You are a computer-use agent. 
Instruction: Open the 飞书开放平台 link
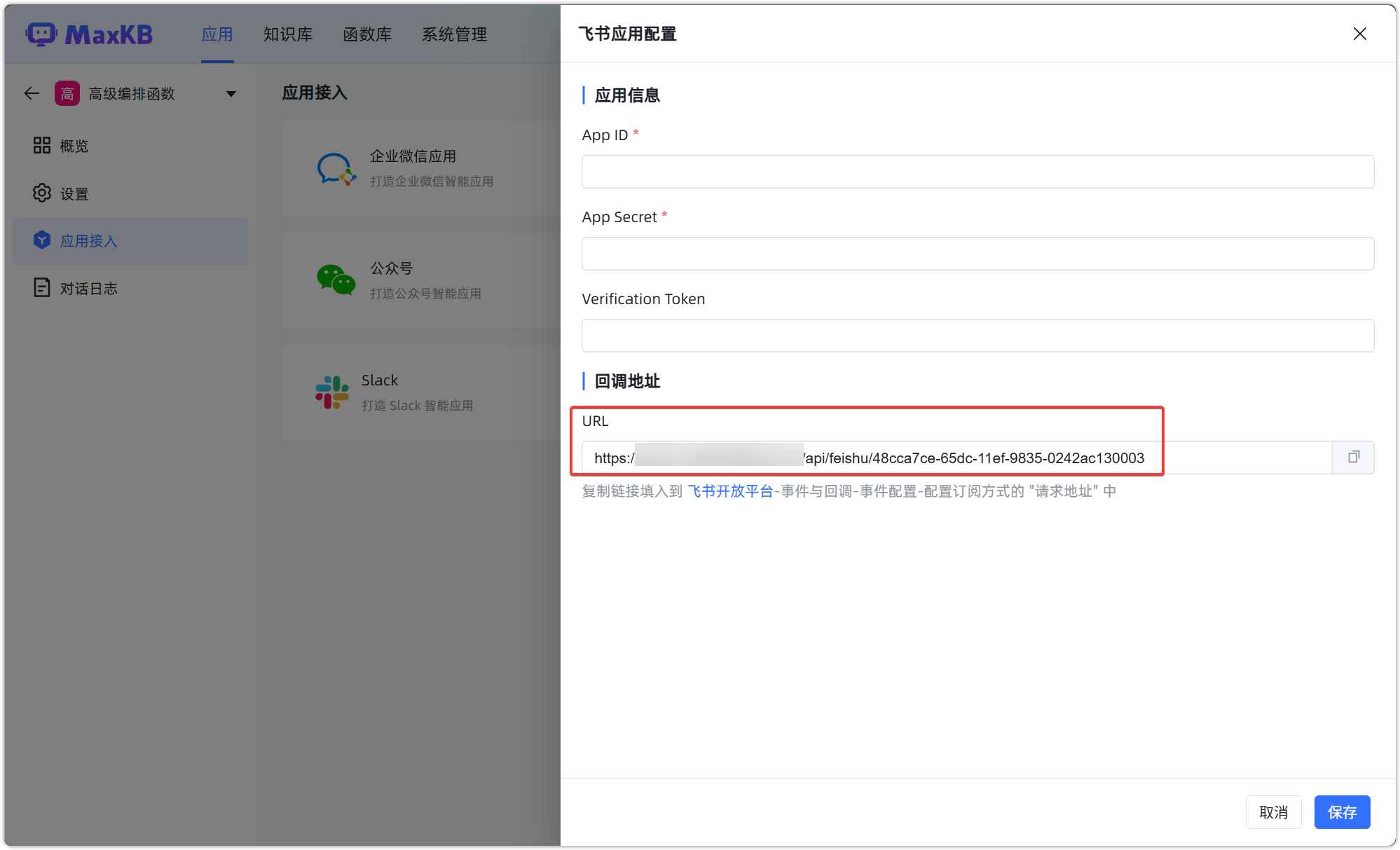[x=730, y=491]
